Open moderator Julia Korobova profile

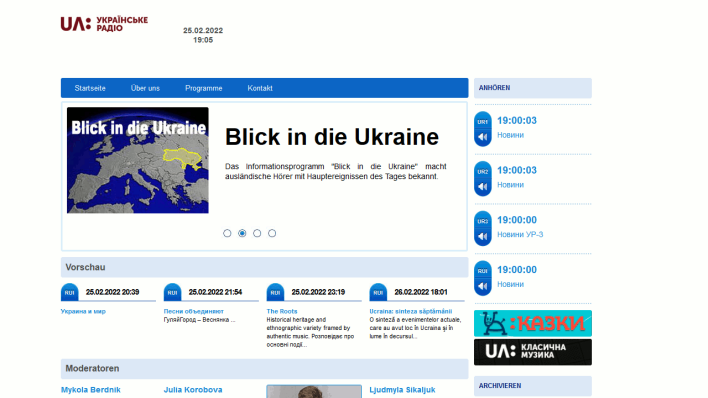[x=193, y=390]
